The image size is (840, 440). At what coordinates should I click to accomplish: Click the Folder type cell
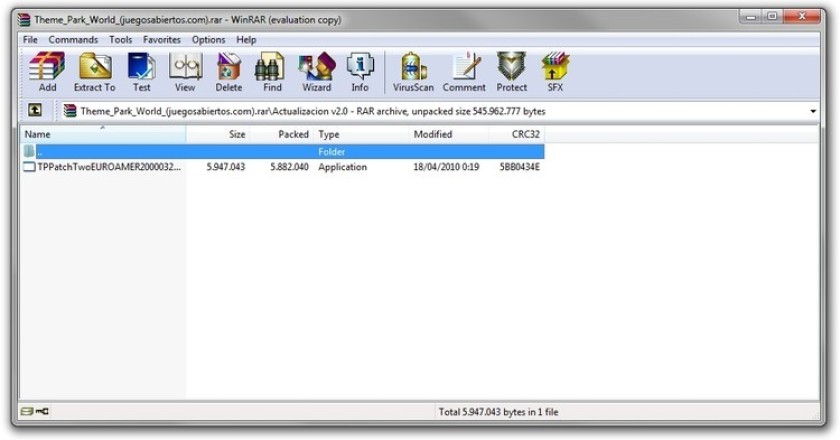click(x=332, y=152)
